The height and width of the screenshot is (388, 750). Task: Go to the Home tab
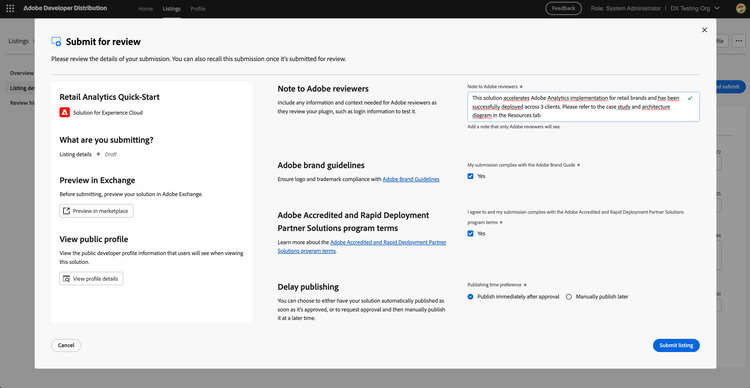145,9
